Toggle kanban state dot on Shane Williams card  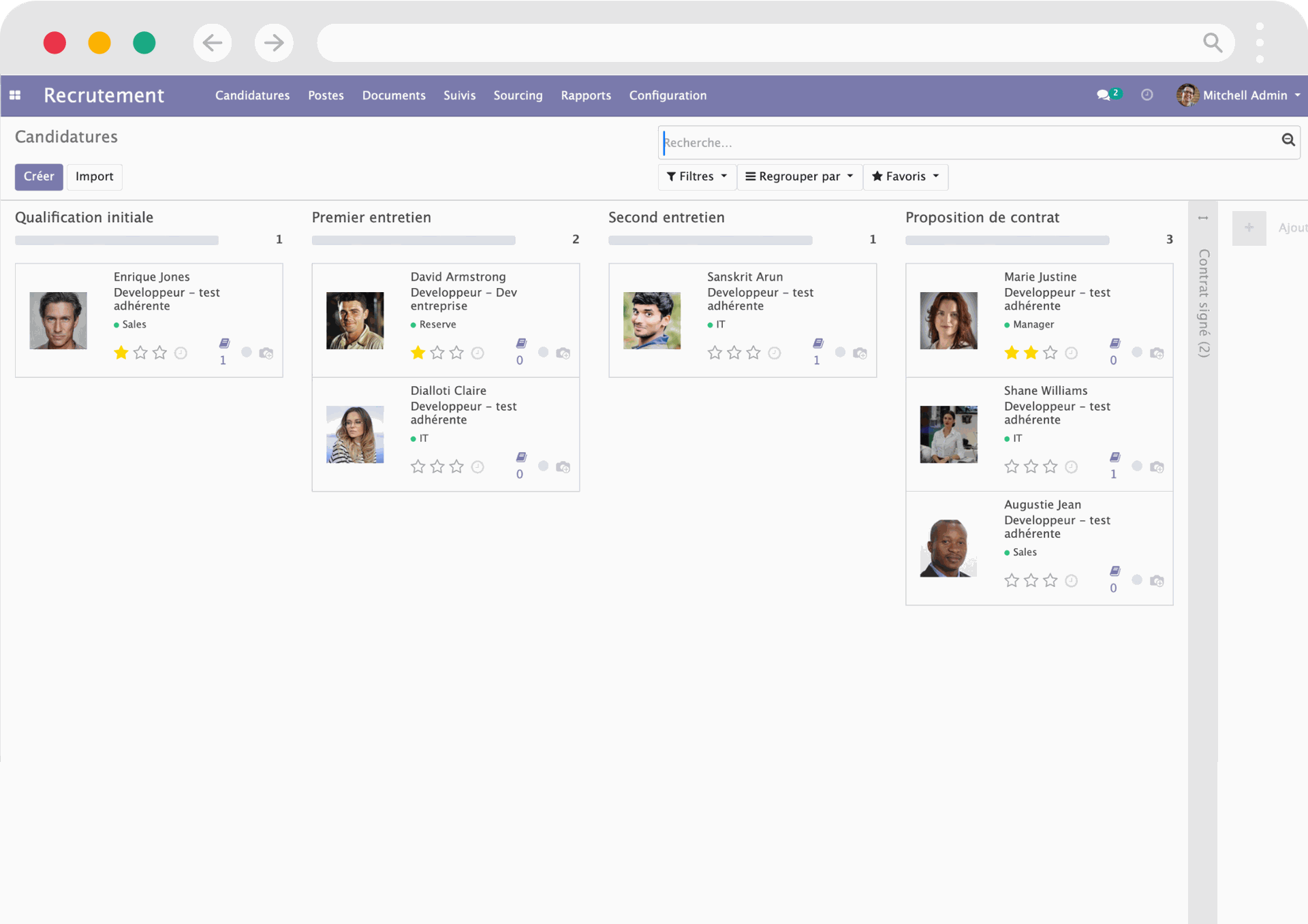[1137, 466]
